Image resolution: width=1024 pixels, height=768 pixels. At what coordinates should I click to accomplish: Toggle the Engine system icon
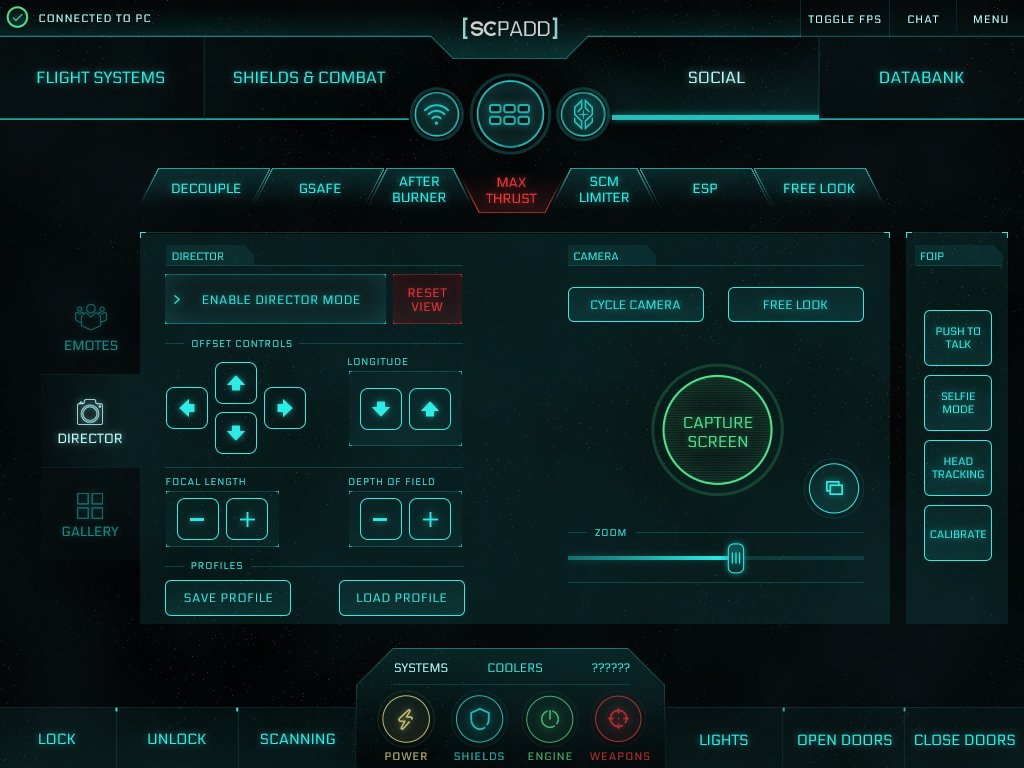(x=550, y=719)
